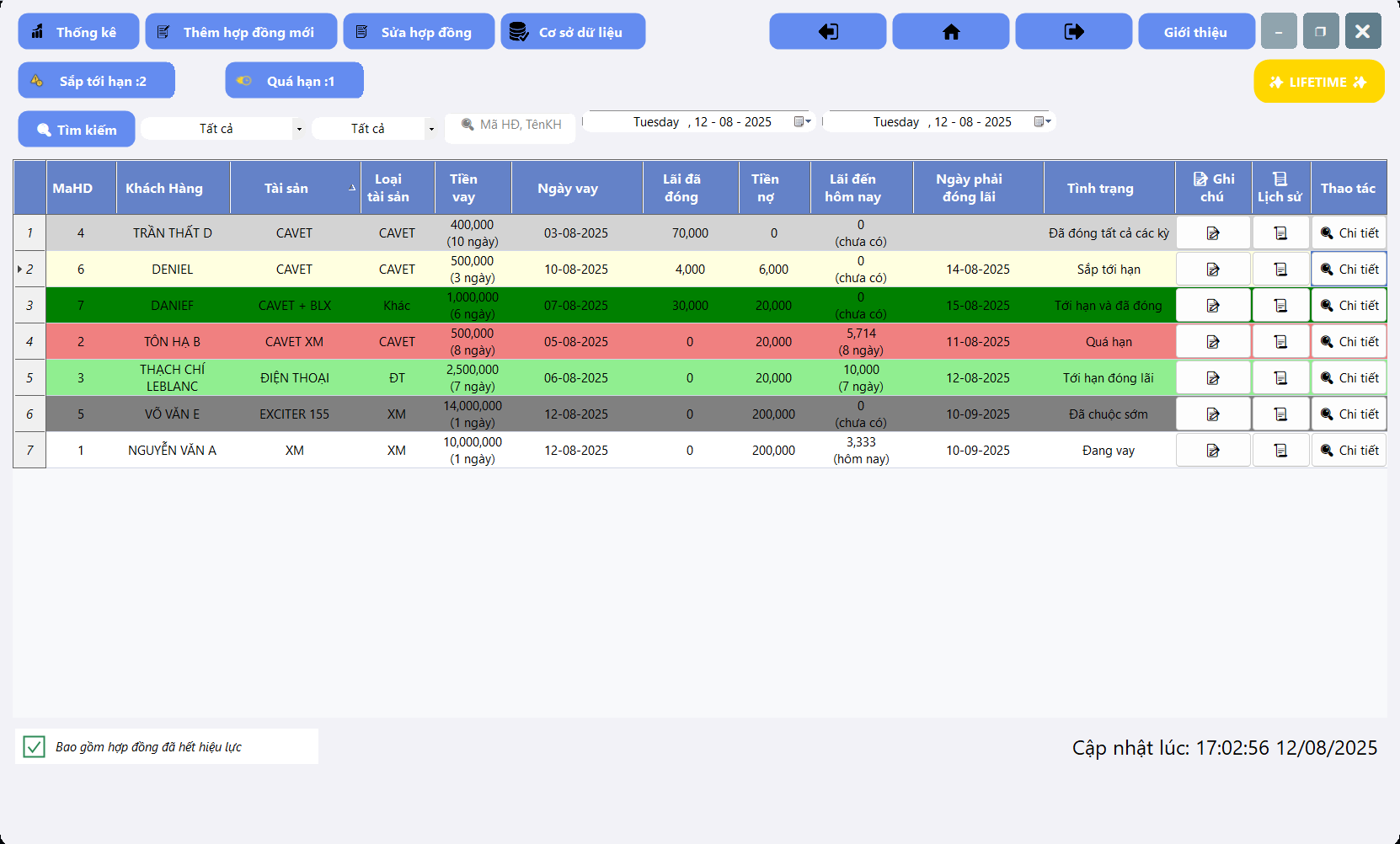The width and height of the screenshot is (1400, 844).
Task: Sort by Khách Hàng column header
Action: coord(173,188)
